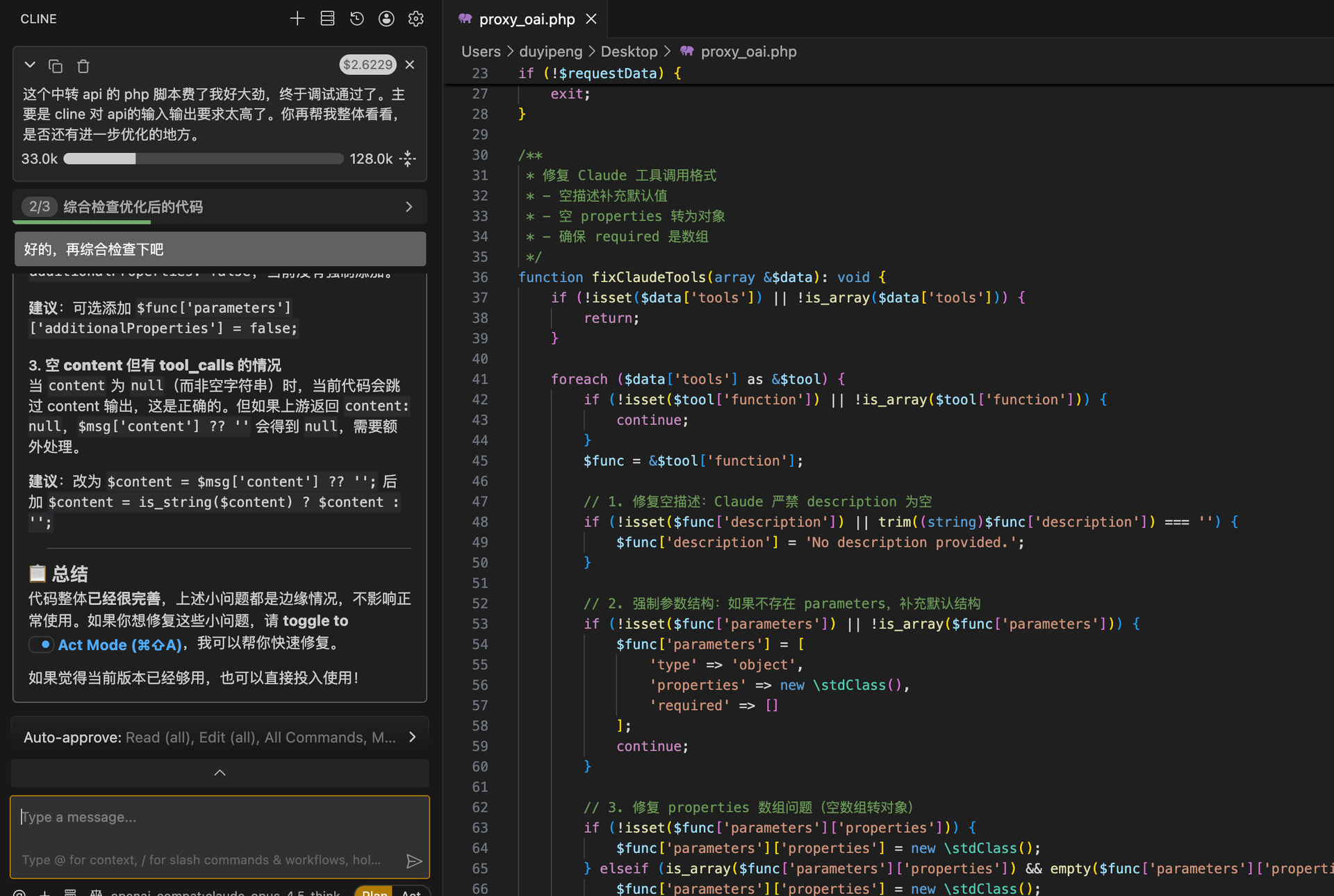Click the context usage progress bar
The width and height of the screenshot is (1334, 896).
click(x=204, y=159)
